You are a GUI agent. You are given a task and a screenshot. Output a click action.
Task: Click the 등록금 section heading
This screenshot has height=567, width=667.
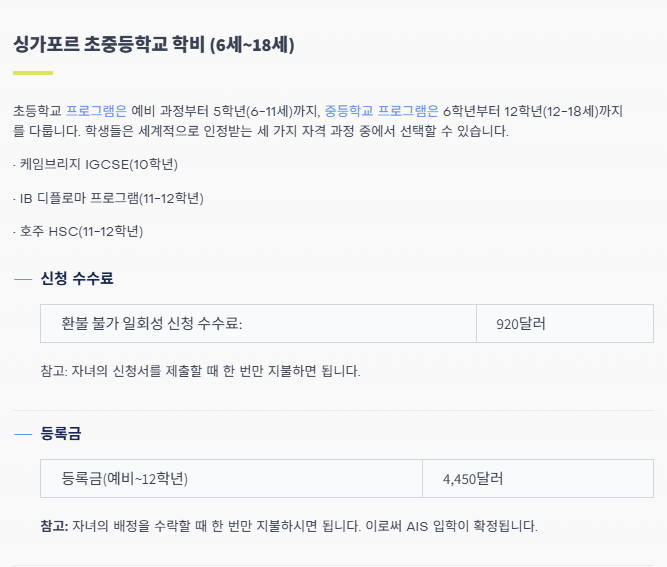coord(62,434)
